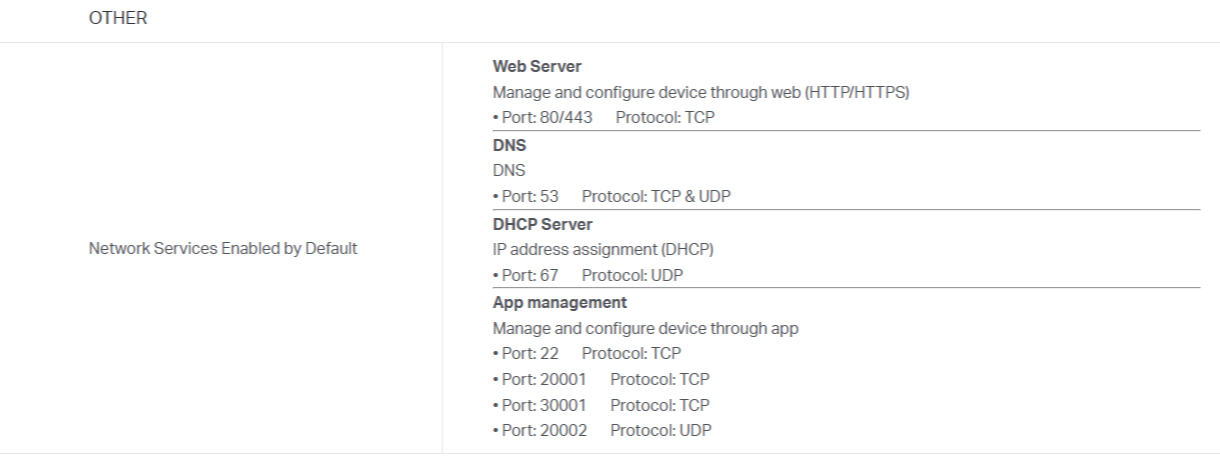The height and width of the screenshot is (461, 1220).
Task: Select the DHCP Server heading
Action: 542,223
